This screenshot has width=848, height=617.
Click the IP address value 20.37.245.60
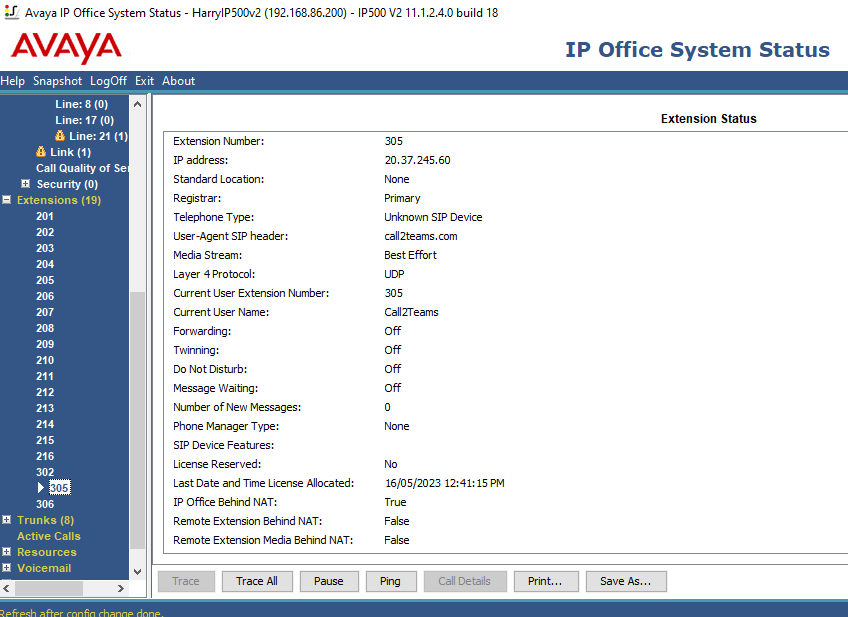pos(418,160)
